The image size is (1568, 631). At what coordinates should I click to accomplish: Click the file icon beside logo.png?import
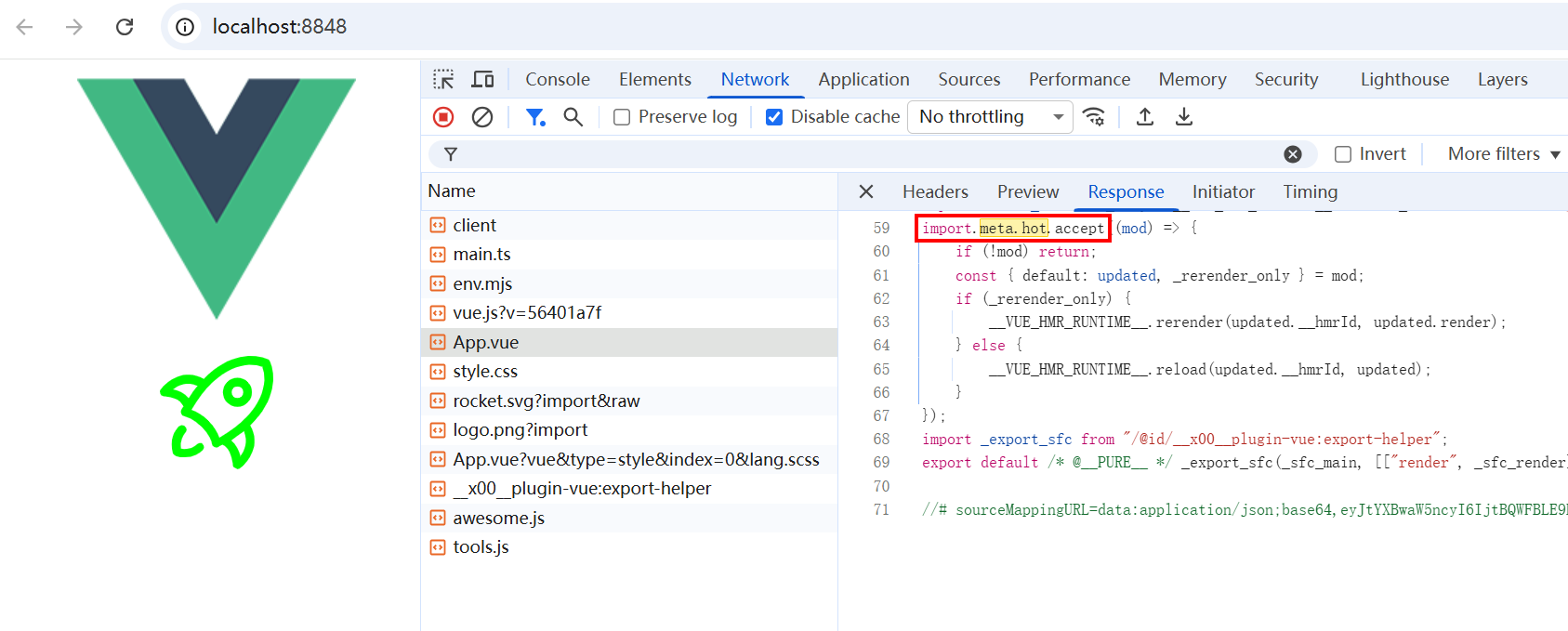pos(438,430)
